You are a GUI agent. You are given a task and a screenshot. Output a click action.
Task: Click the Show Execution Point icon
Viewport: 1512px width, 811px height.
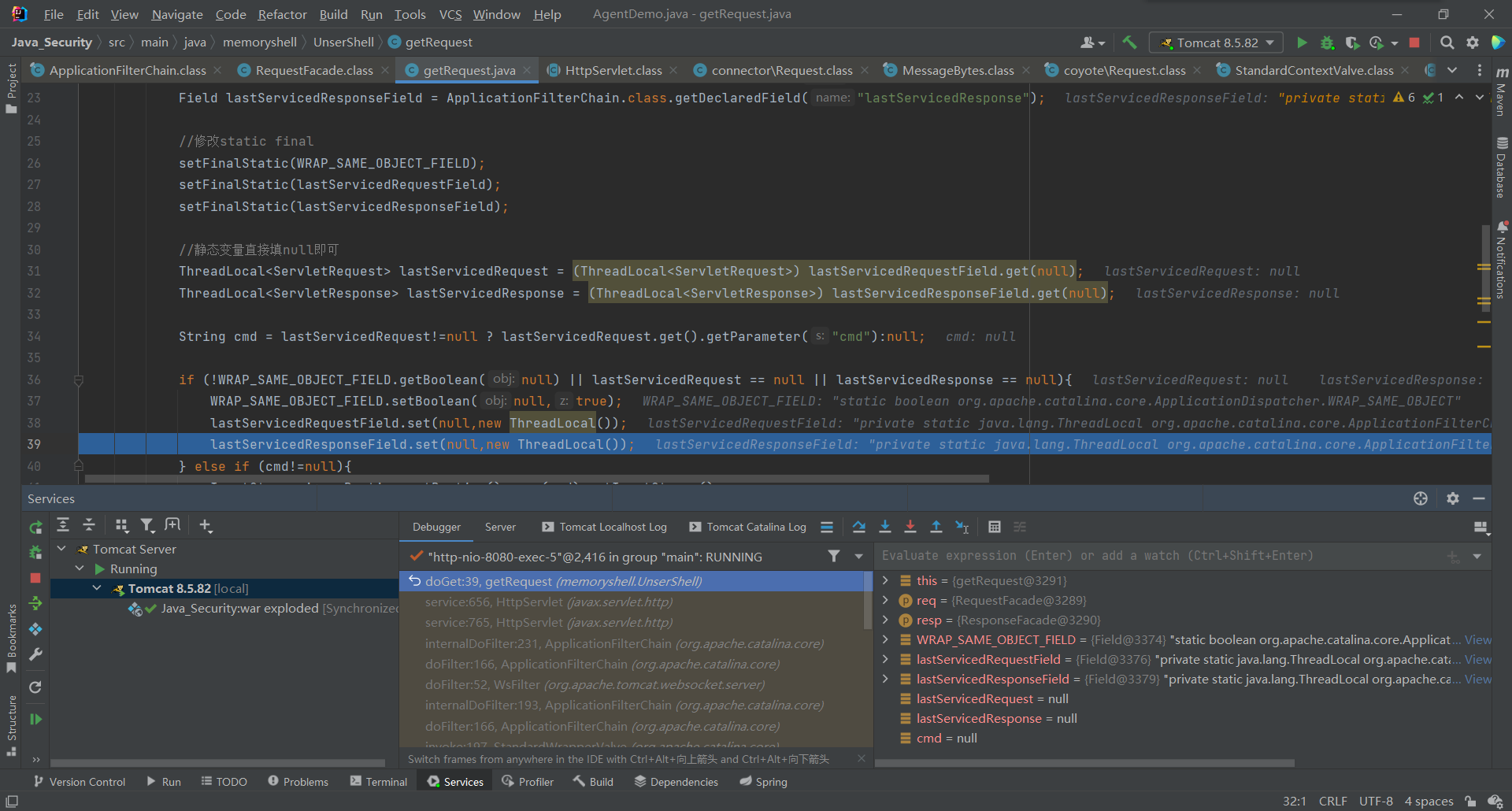[827, 527]
